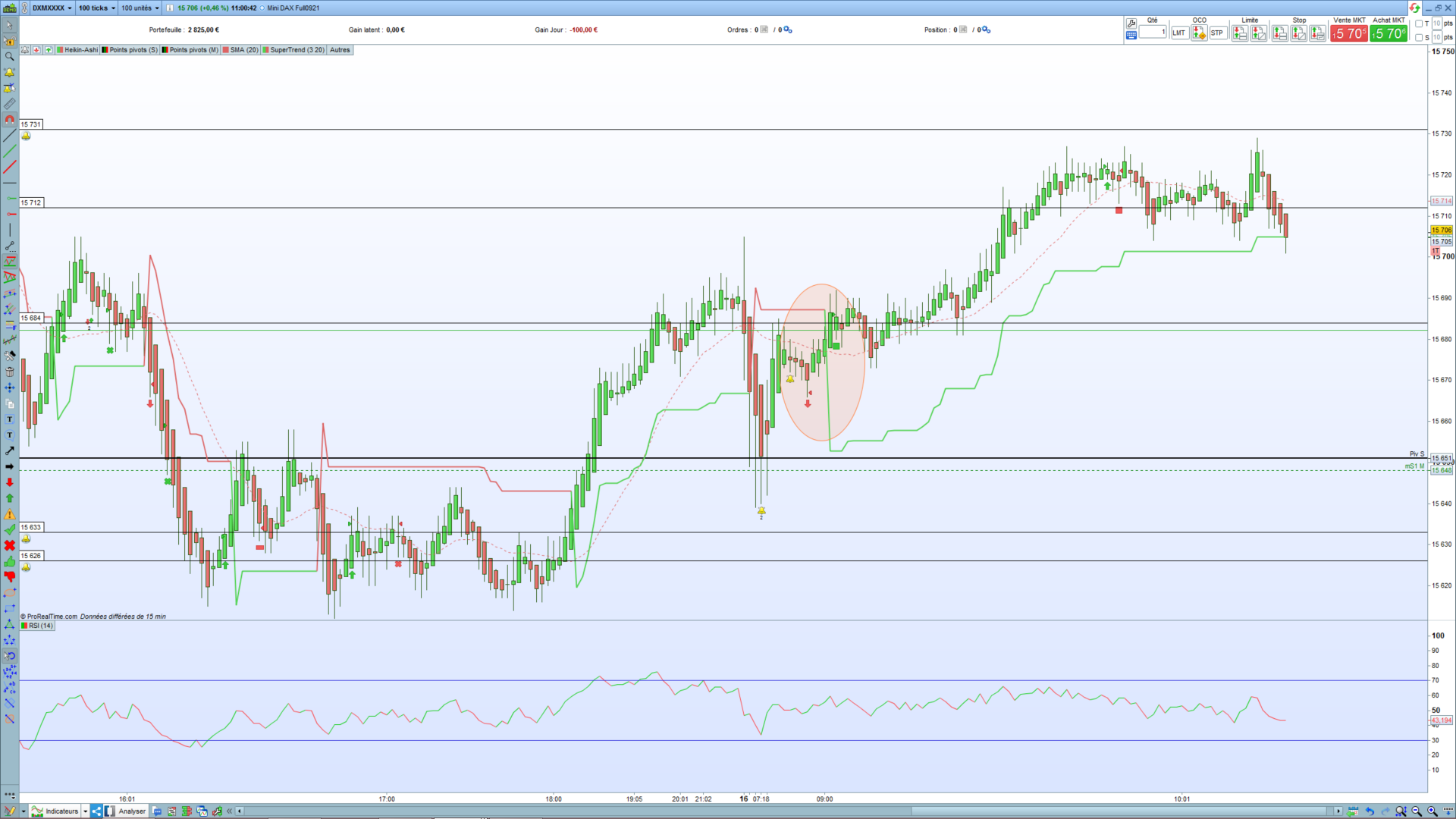Click the Qté quantity input field
Viewport: 1456px width, 819px height.
pyautogui.click(x=1153, y=33)
